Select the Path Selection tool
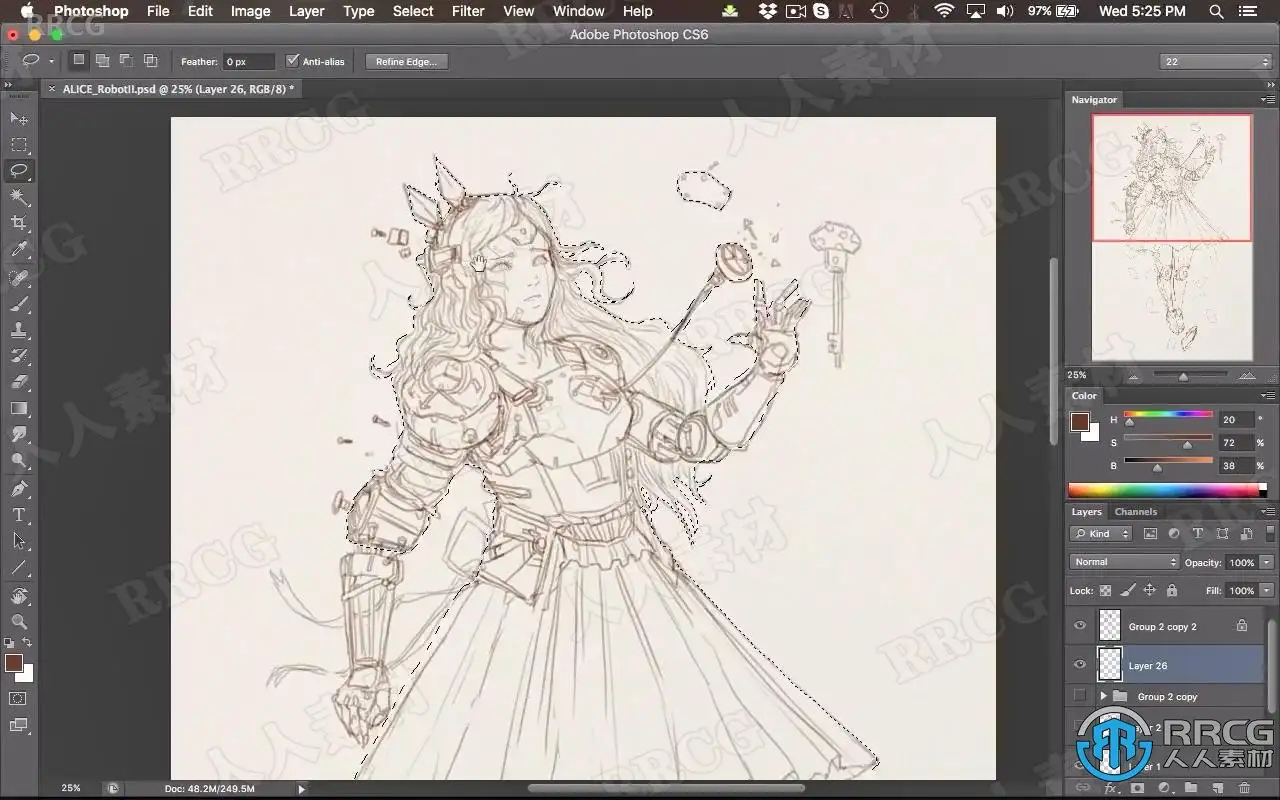The width and height of the screenshot is (1280, 800). 19,541
